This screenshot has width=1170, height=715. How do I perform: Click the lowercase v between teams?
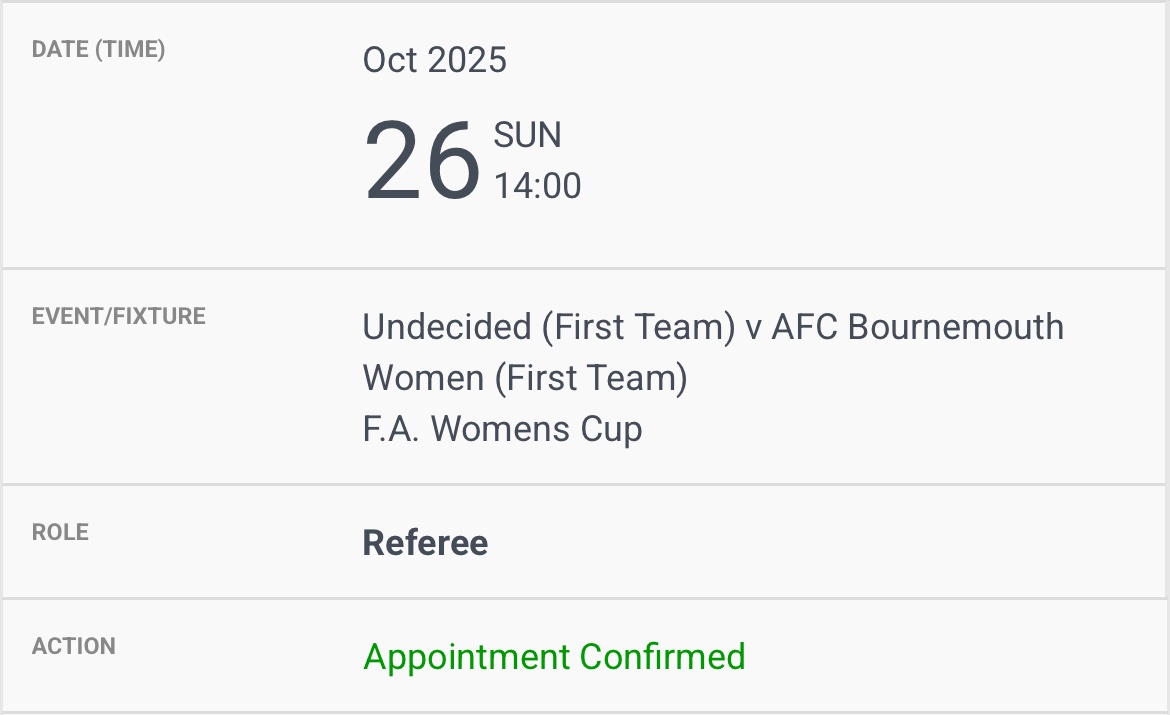[754, 328]
